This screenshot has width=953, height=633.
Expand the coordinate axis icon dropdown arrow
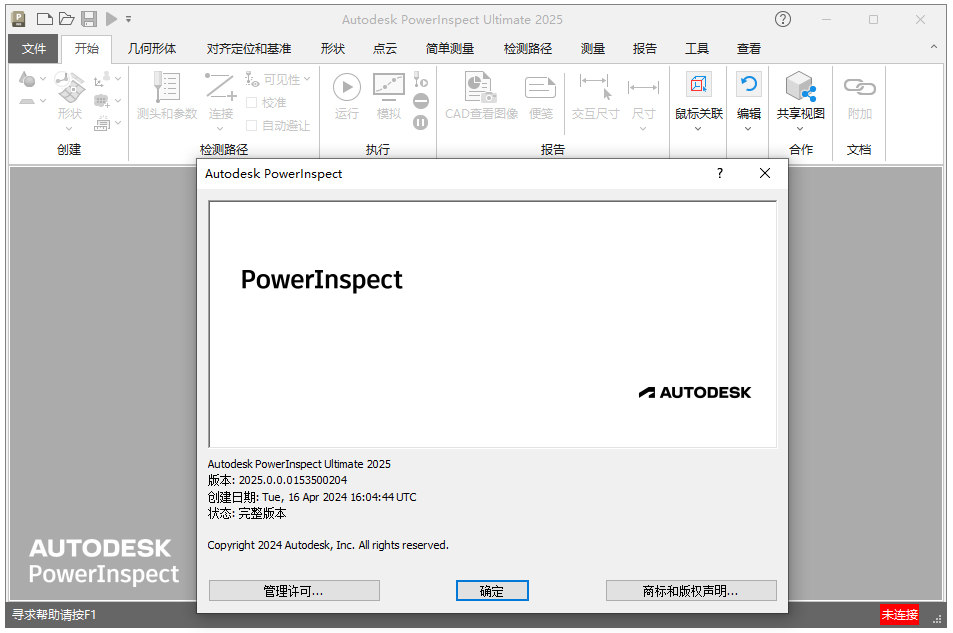click(117, 79)
